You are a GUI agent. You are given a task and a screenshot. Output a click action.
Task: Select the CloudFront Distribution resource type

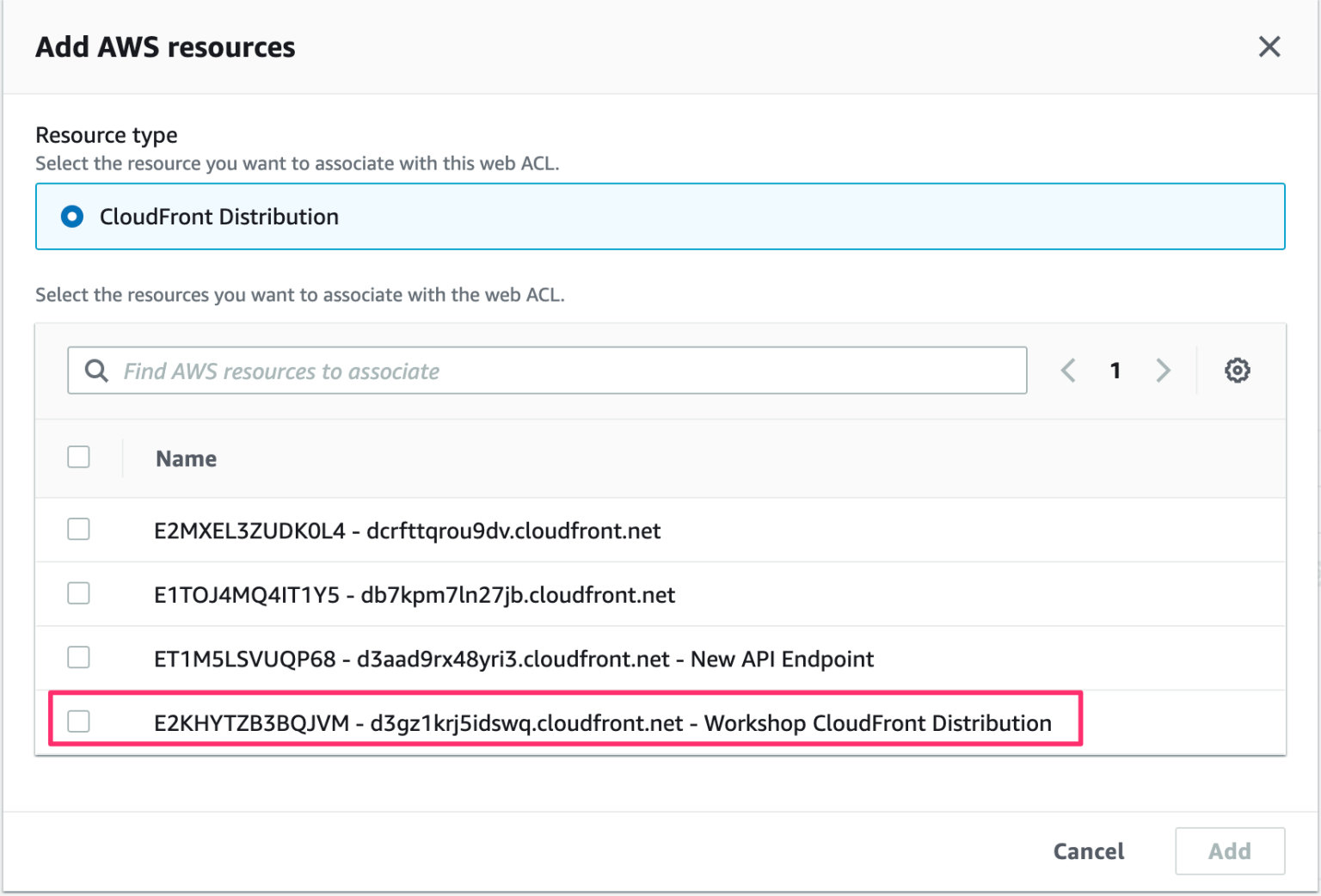click(72, 217)
